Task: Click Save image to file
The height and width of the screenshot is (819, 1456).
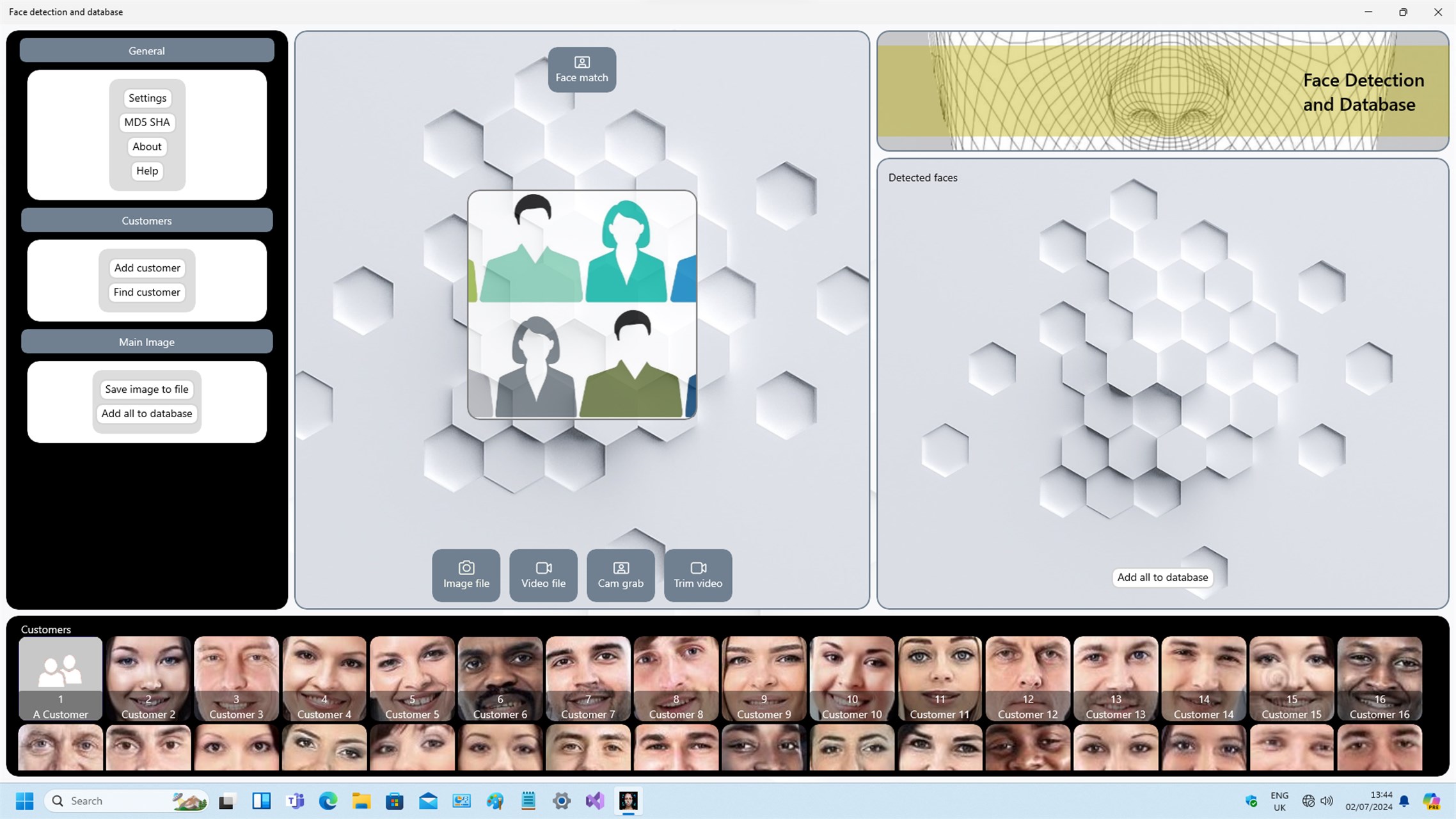Action: pyautogui.click(x=147, y=389)
